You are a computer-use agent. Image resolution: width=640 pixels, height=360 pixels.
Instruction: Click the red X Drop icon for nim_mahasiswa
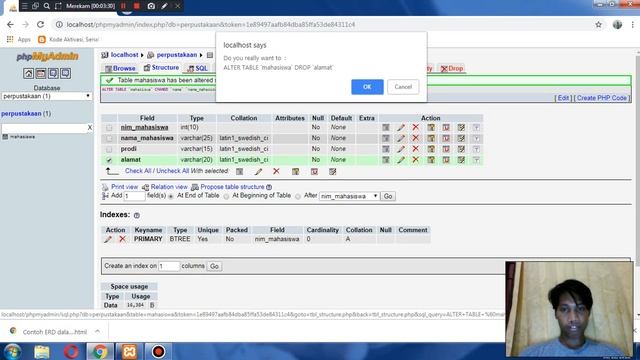pyautogui.click(x=416, y=127)
